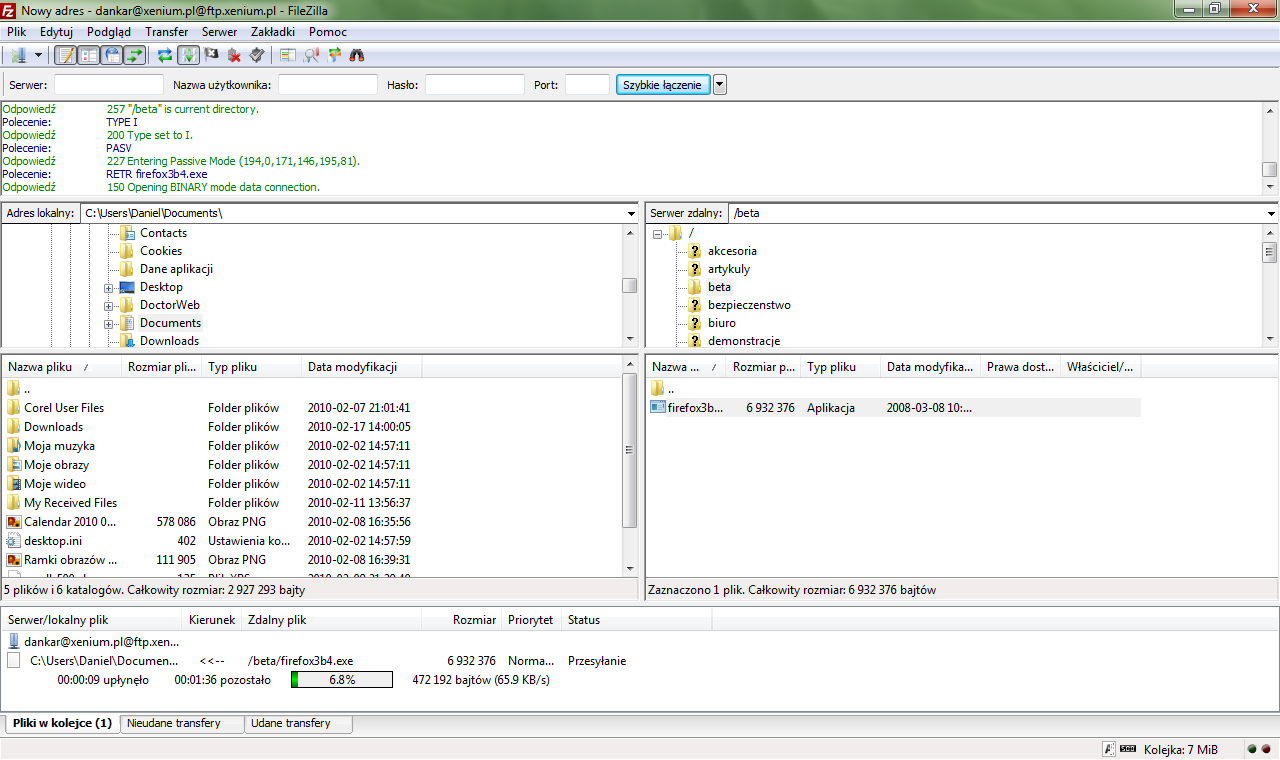Screen dimensions: 1280x760
Task: Open the Serwer zdalny path dropdown
Action: [x=1271, y=213]
